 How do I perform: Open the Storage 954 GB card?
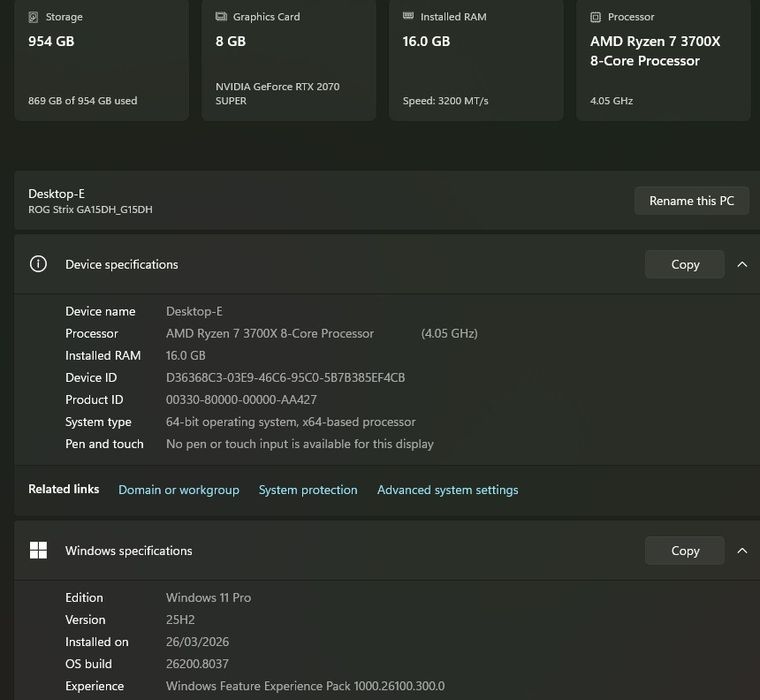click(101, 60)
